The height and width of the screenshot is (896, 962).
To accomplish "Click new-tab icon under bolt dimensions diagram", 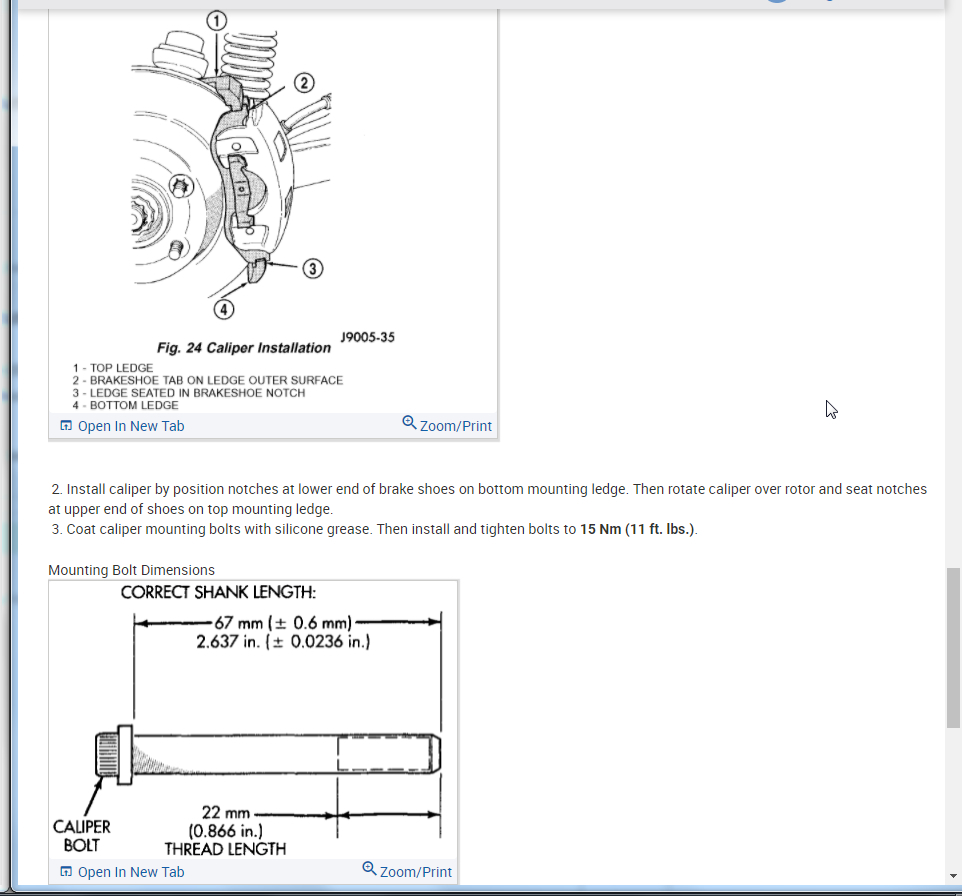I will coord(66,871).
